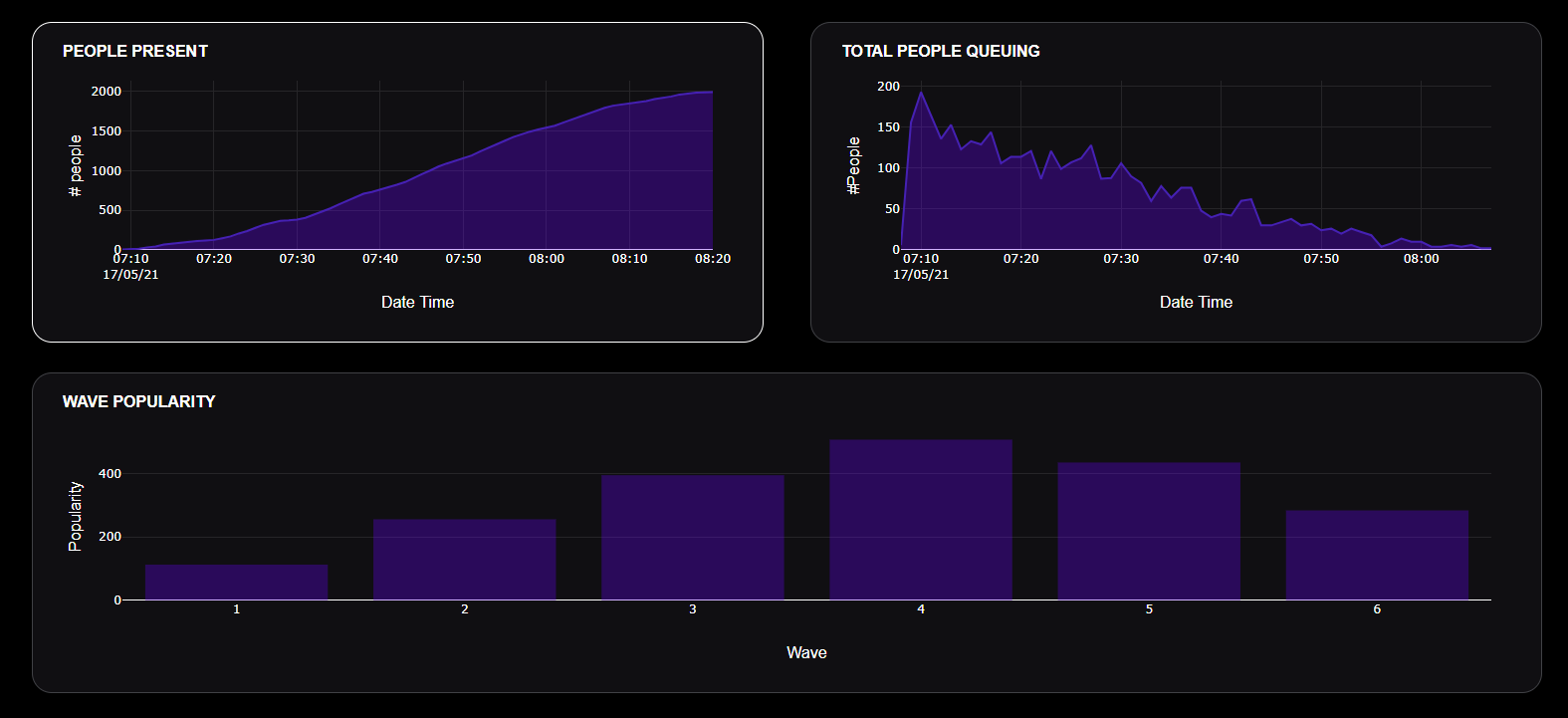This screenshot has width=1568, height=718.
Task: Click Date Time label under queuing chart
Action: 1196,302
